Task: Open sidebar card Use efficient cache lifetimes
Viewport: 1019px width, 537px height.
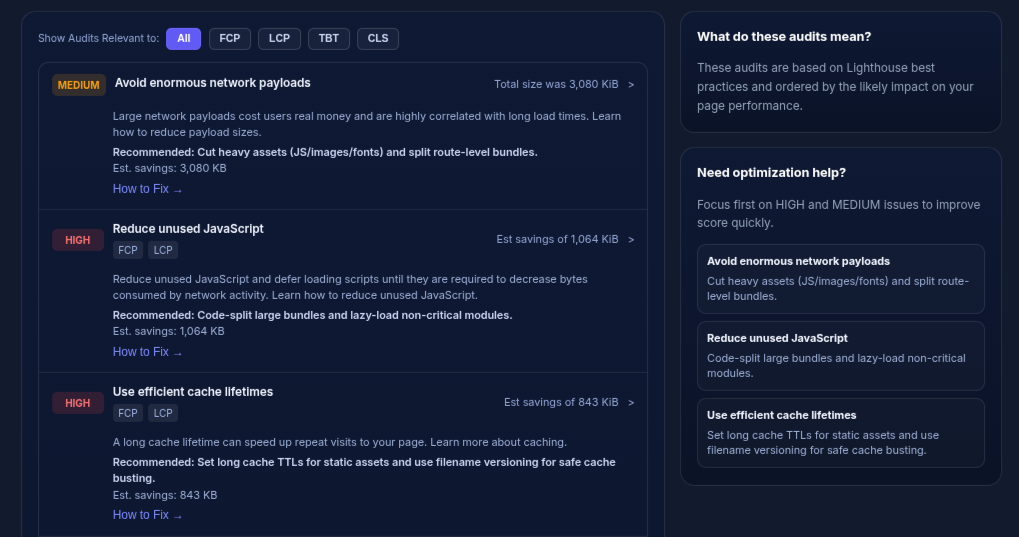Action: [840, 433]
